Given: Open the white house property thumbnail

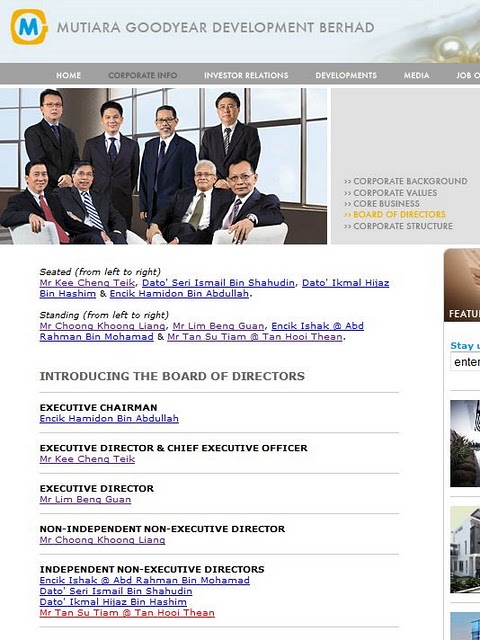Looking at the screenshot, I should point(465,549).
